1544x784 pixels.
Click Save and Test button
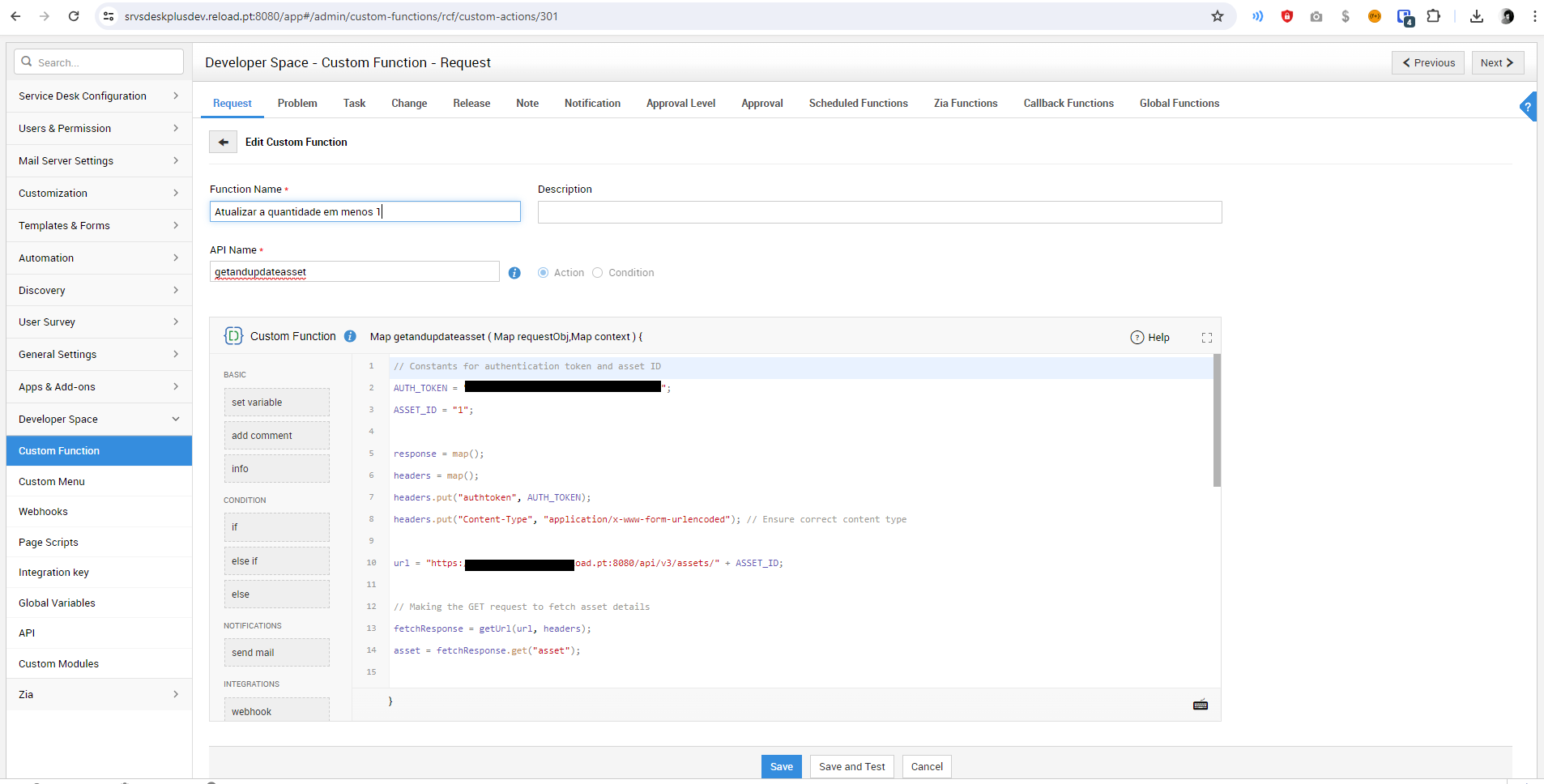coord(852,766)
